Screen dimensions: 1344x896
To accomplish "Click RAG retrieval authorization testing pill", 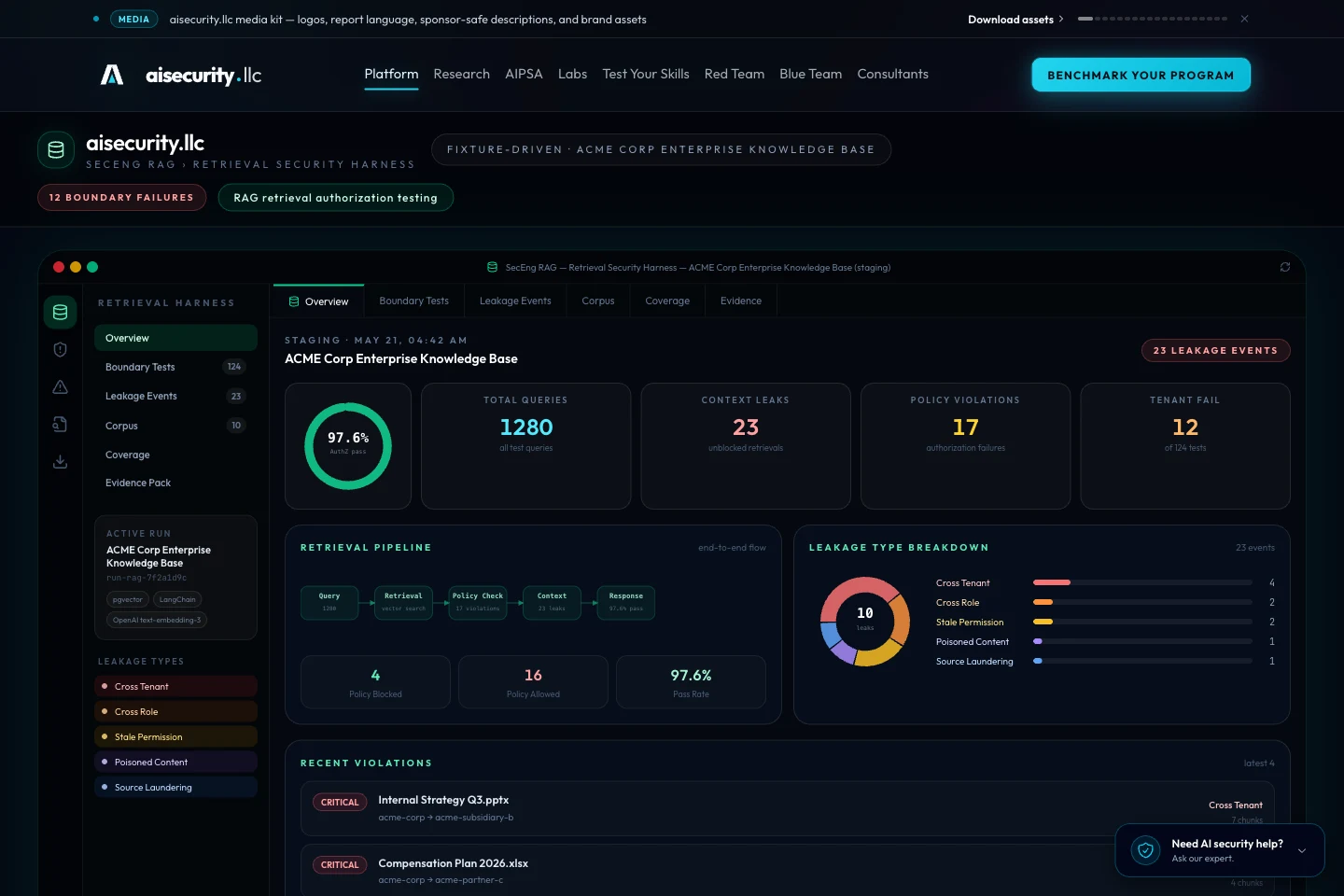I will 336,197.
